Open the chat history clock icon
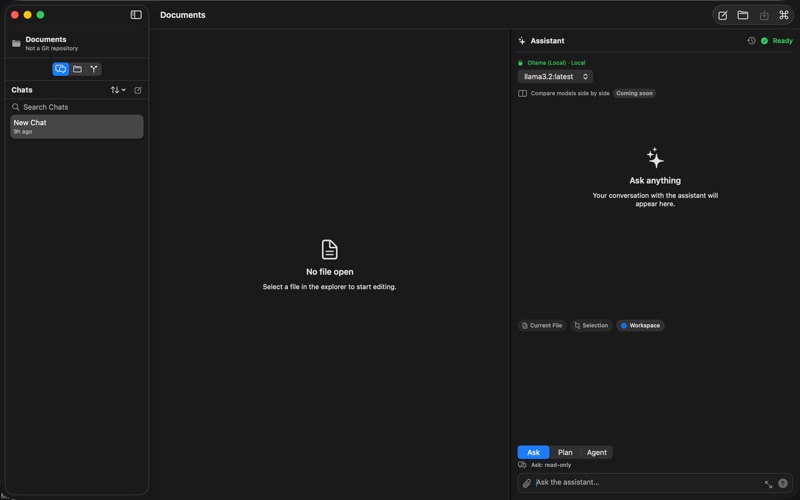The height and width of the screenshot is (500, 800). tap(752, 41)
